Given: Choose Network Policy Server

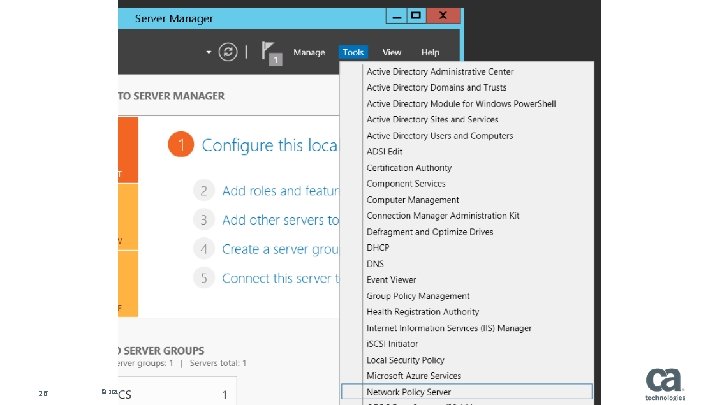Looking at the screenshot, I should click(x=467, y=392).
